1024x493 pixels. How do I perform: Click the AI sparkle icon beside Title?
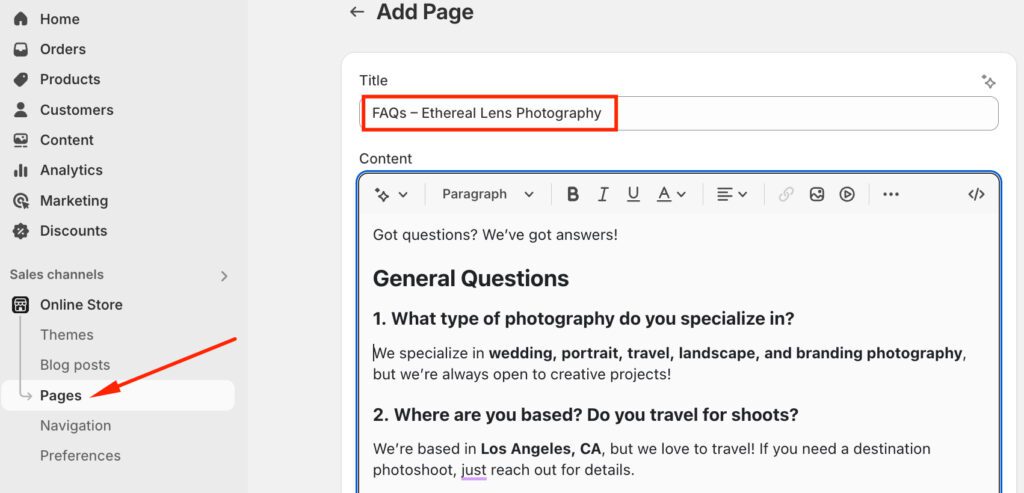(x=988, y=81)
